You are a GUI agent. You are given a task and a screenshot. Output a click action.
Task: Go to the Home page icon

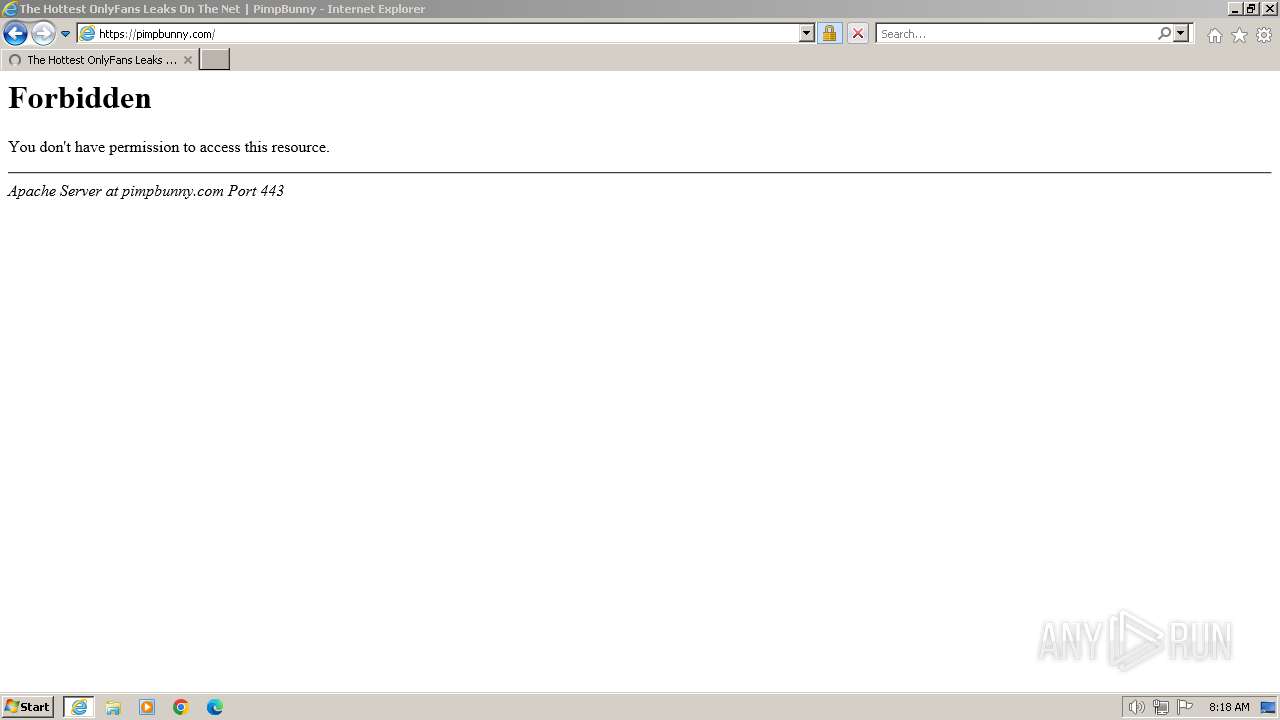pyautogui.click(x=1214, y=35)
